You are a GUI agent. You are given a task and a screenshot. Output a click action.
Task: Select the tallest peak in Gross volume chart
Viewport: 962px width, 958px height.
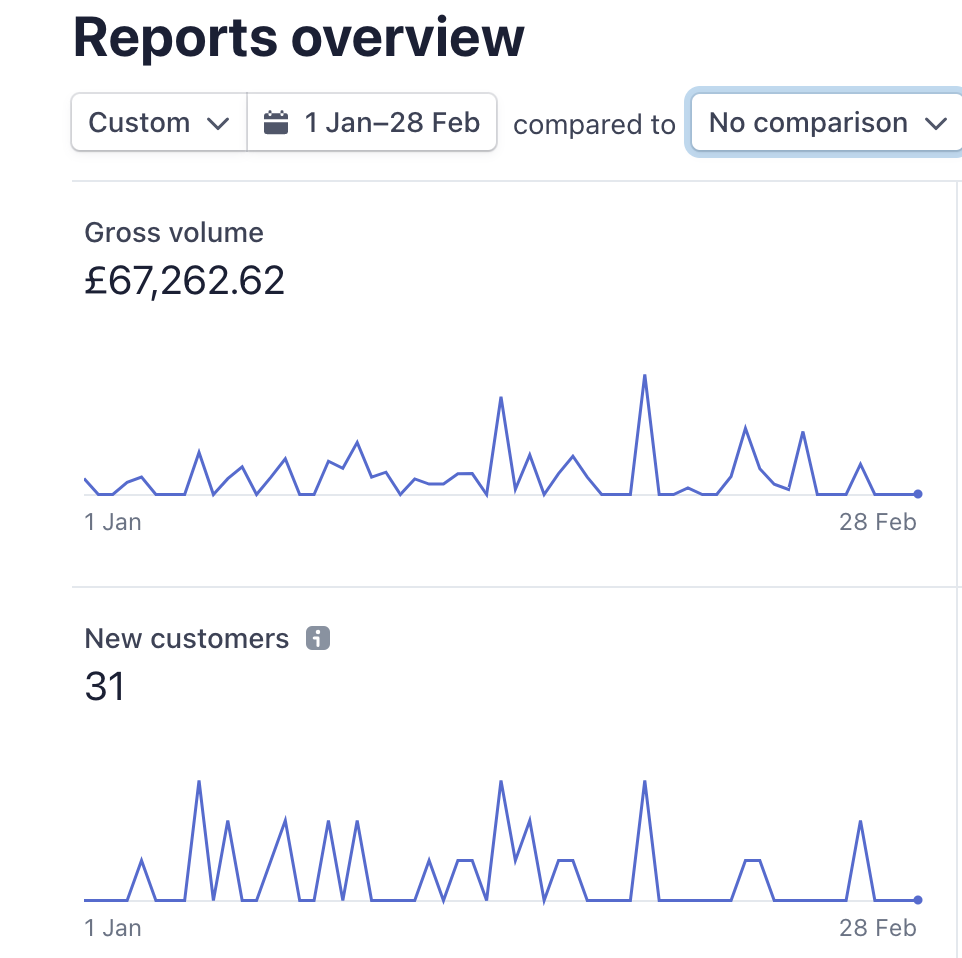pyautogui.click(x=645, y=376)
